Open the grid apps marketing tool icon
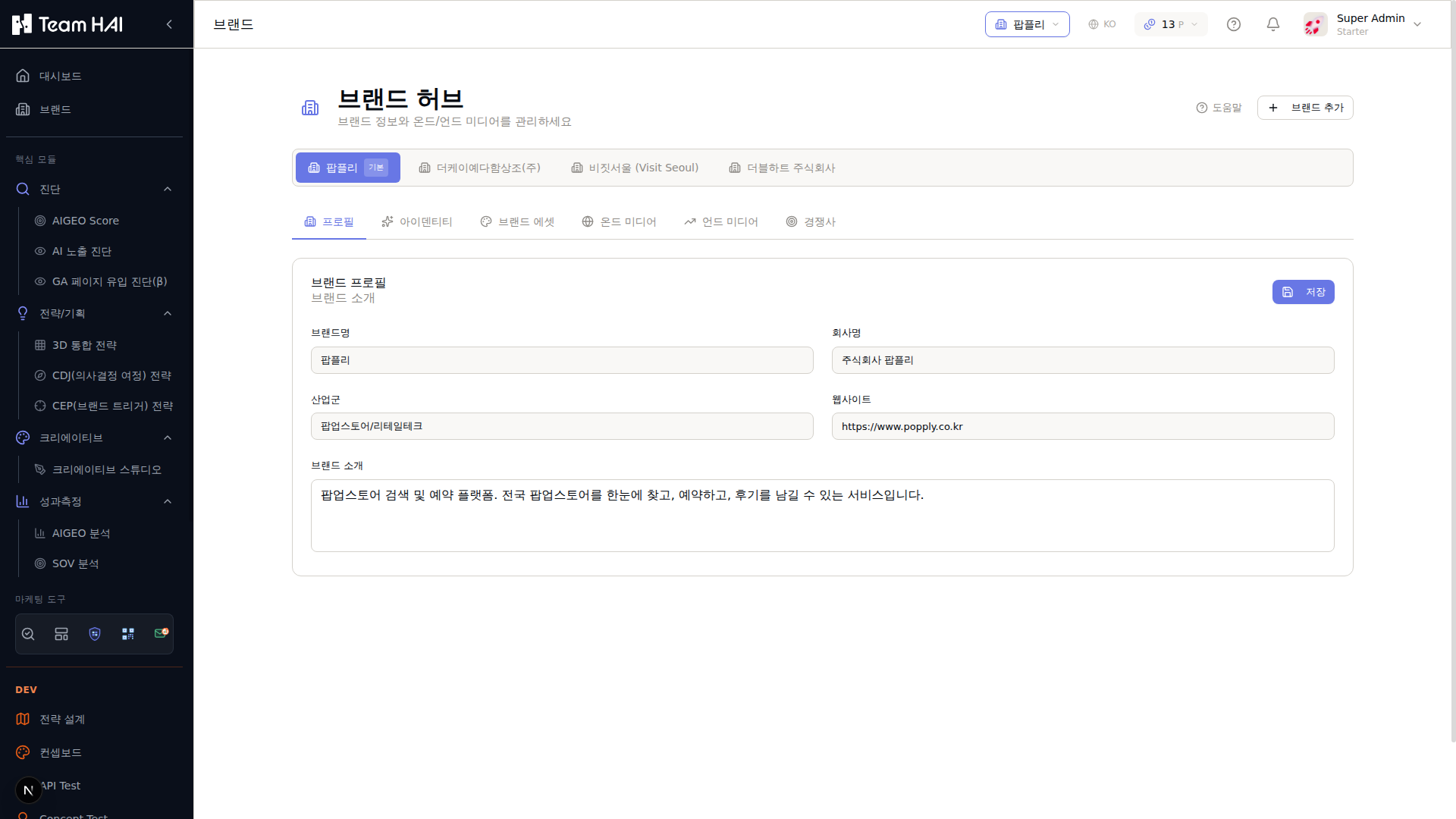 [x=128, y=634]
